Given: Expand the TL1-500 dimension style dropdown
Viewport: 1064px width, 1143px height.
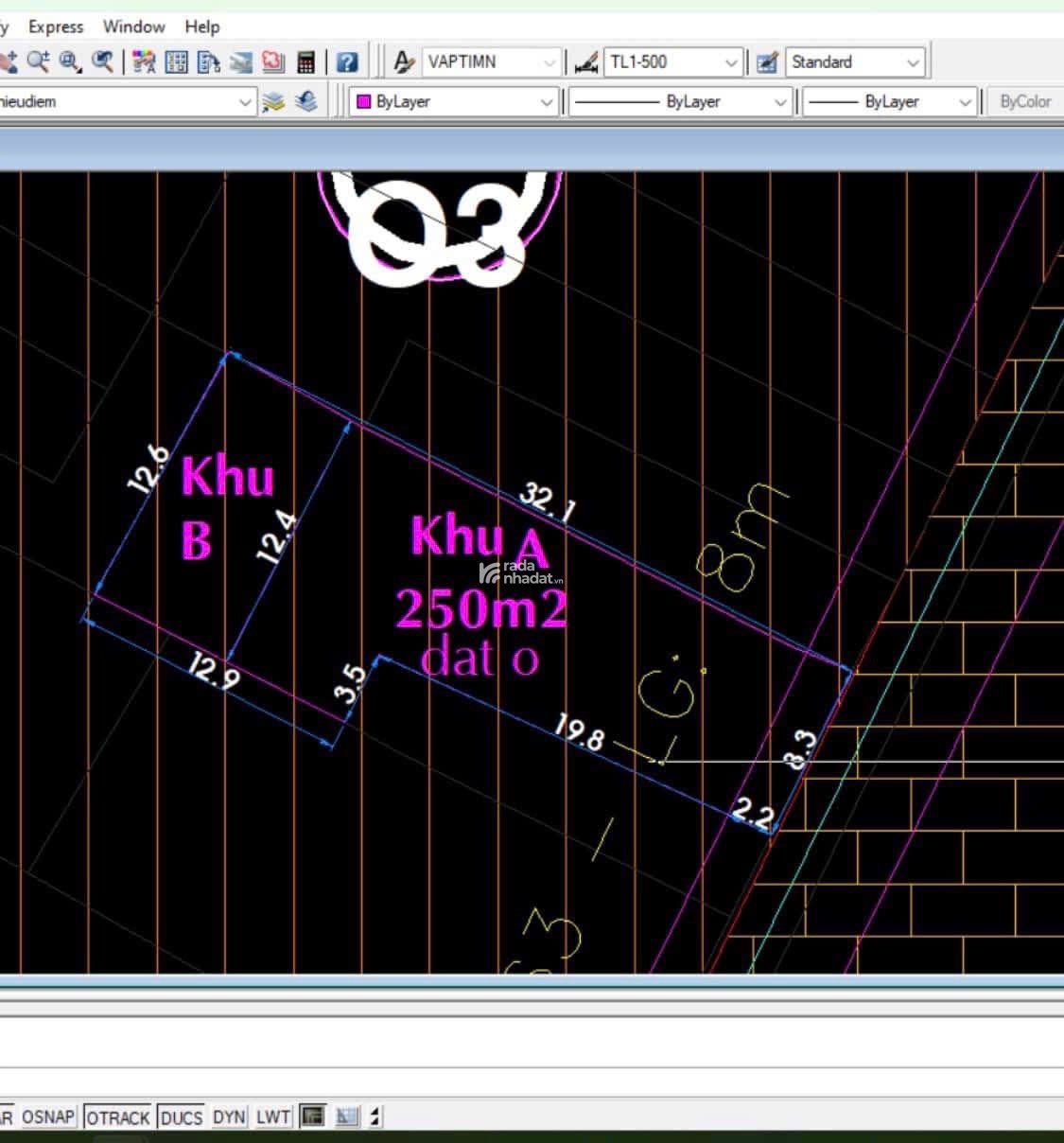Looking at the screenshot, I should tap(730, 62).
